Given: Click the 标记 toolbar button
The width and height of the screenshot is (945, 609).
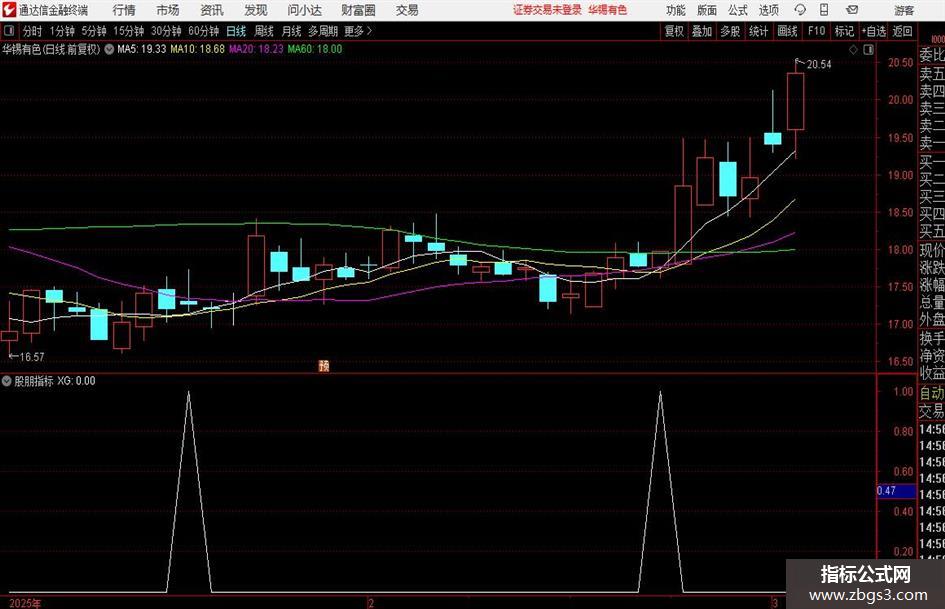Looking at the screenshot, I should [x=844, y=31].
